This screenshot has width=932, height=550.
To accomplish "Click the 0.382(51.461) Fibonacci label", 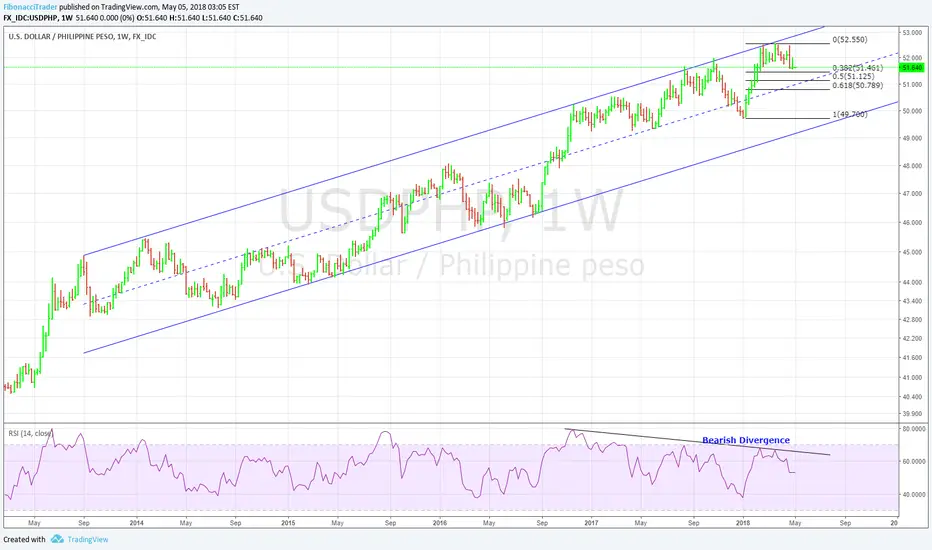I will click(x=858, y=68).
